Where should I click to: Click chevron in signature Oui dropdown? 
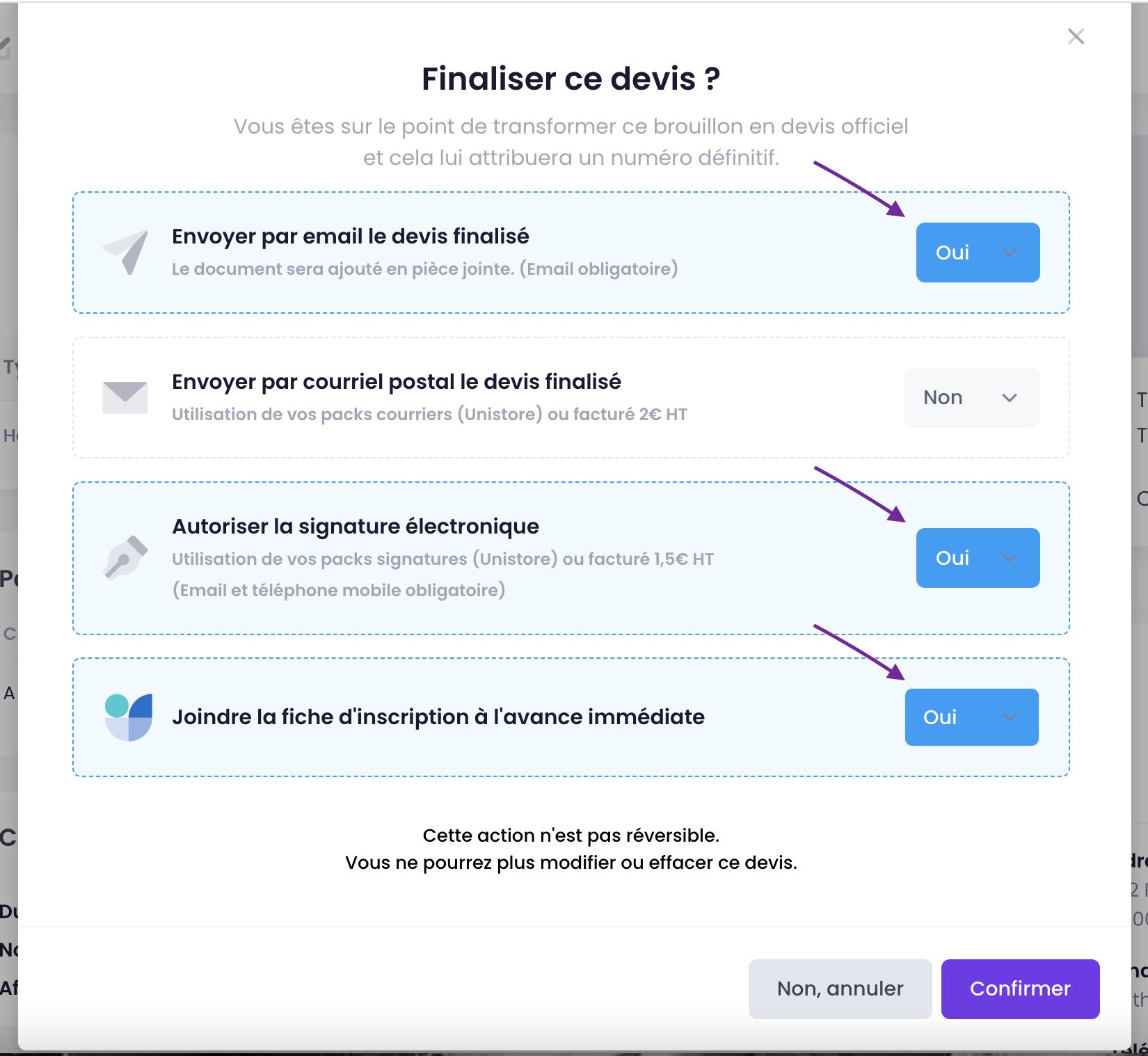(x=1010, y=558)
